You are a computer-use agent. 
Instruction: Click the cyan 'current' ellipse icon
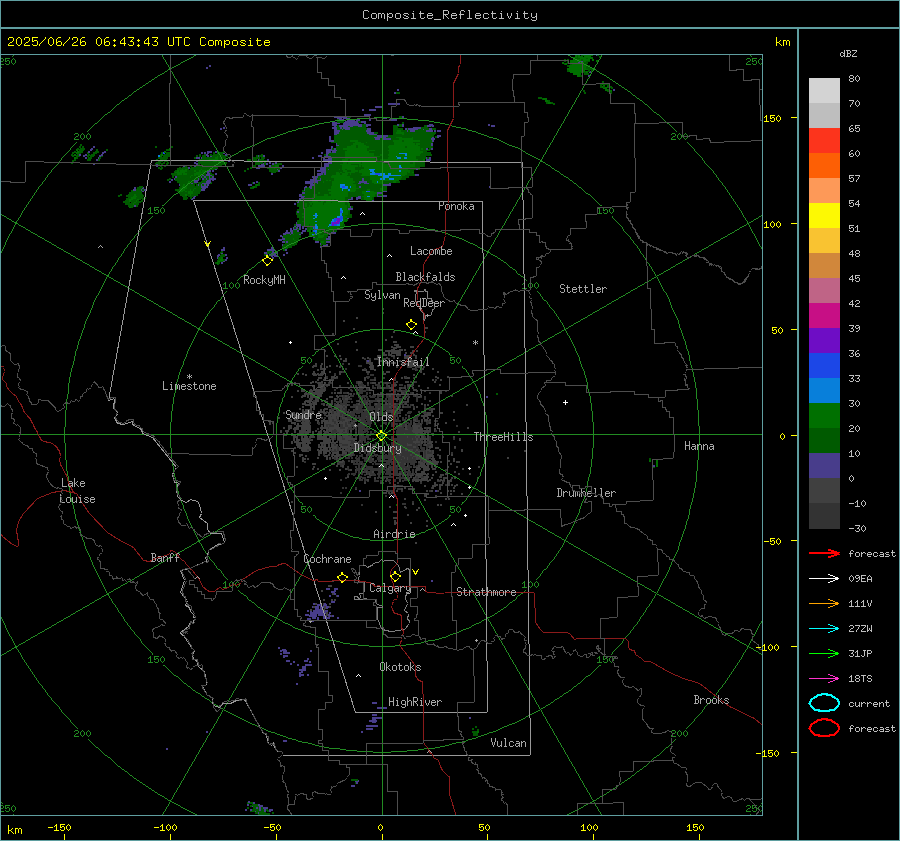[824, 703]
